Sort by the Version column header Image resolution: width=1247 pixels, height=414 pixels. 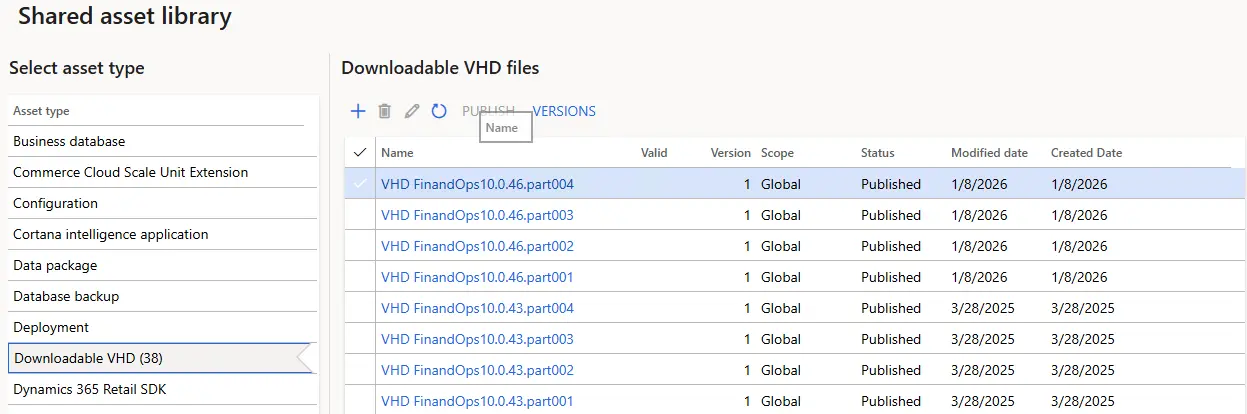[730, 153]
